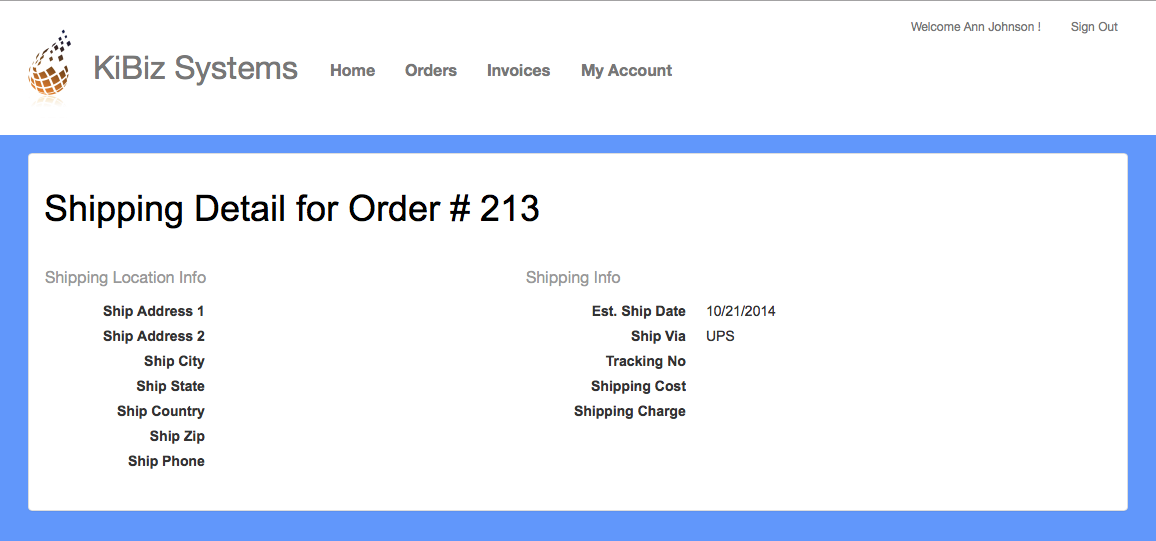
Task: Click Shipping Detail for Order # 213 heading
Action: coord(292,209)
